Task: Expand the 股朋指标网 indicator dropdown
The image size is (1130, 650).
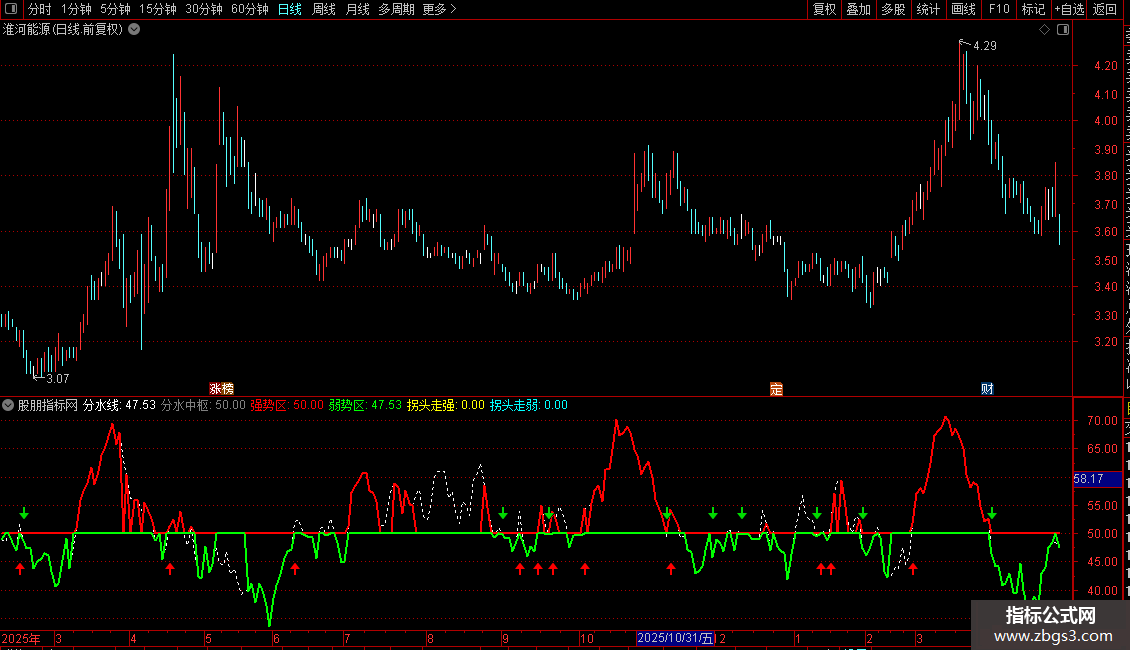Action: tap(7, 406)
